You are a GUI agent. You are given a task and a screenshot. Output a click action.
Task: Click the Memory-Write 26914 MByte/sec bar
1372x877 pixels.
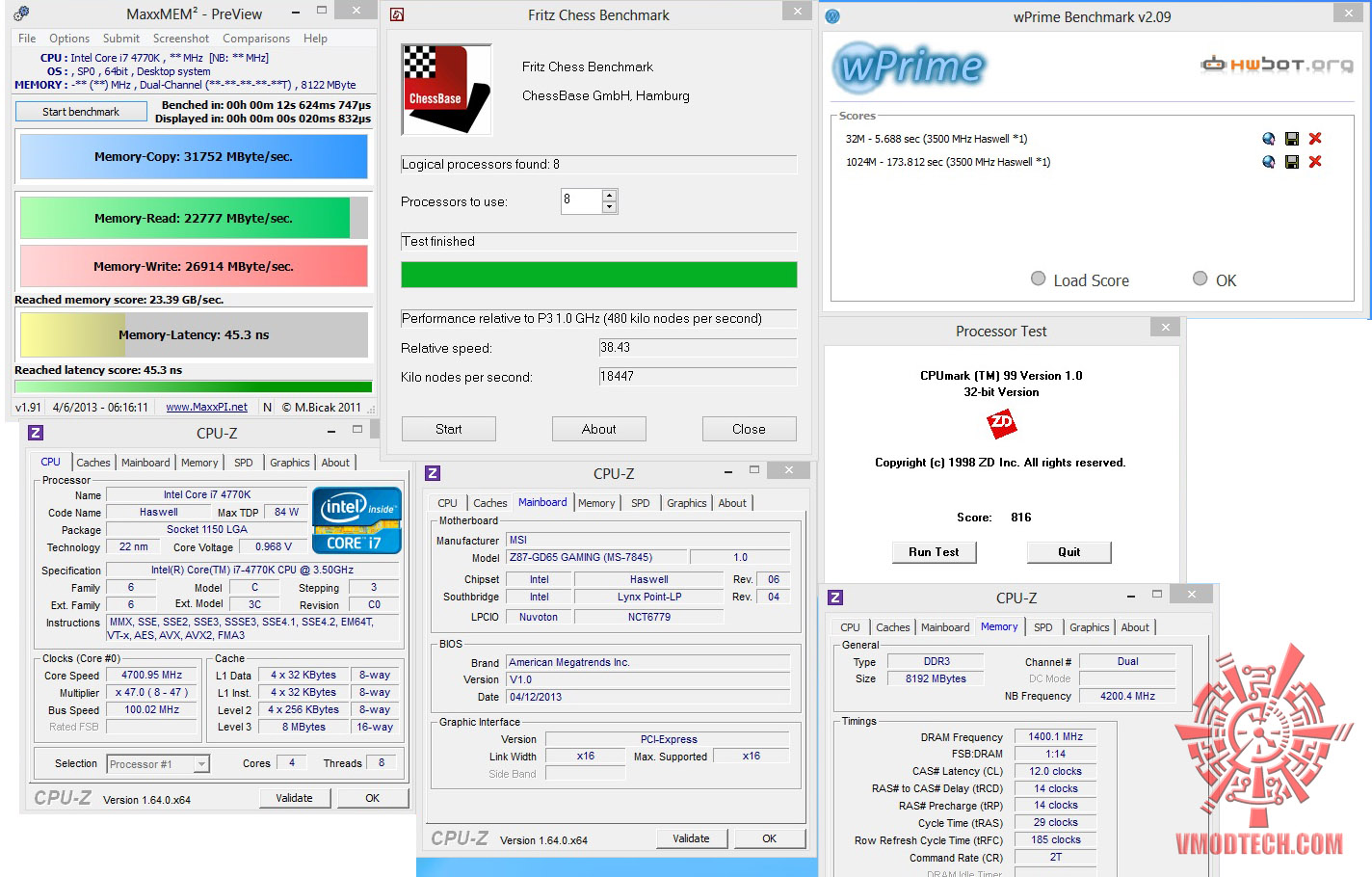click(194, 266)
